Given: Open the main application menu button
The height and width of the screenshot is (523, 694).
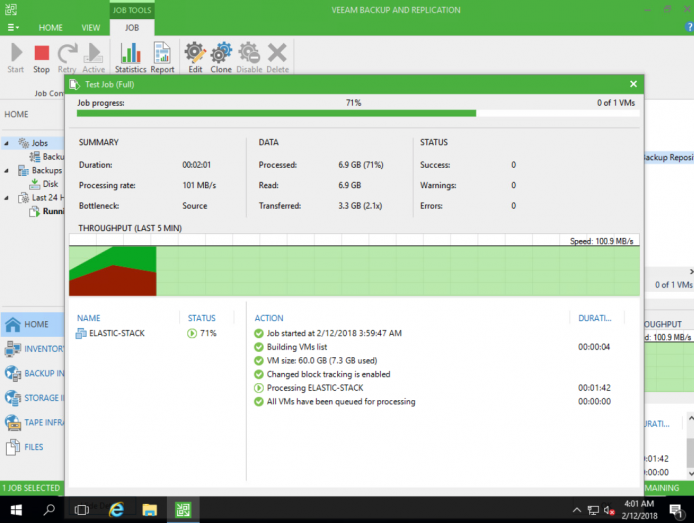Looking at the screenshot, I should point(13,27).
